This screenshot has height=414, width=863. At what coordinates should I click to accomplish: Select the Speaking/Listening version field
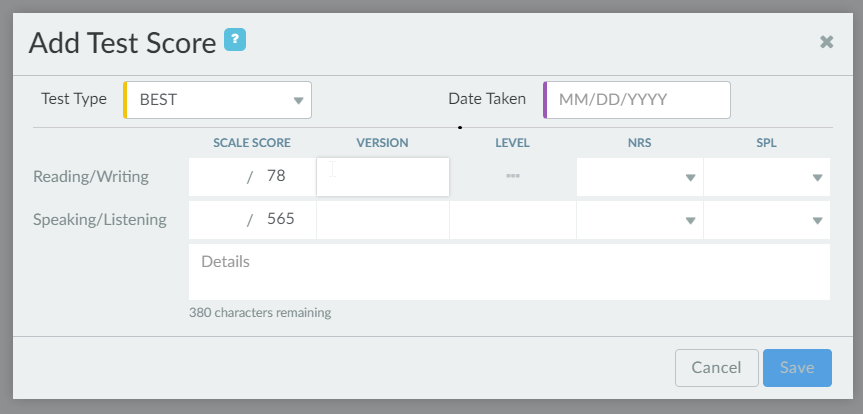pyautogui.click(x=383, y=220)
